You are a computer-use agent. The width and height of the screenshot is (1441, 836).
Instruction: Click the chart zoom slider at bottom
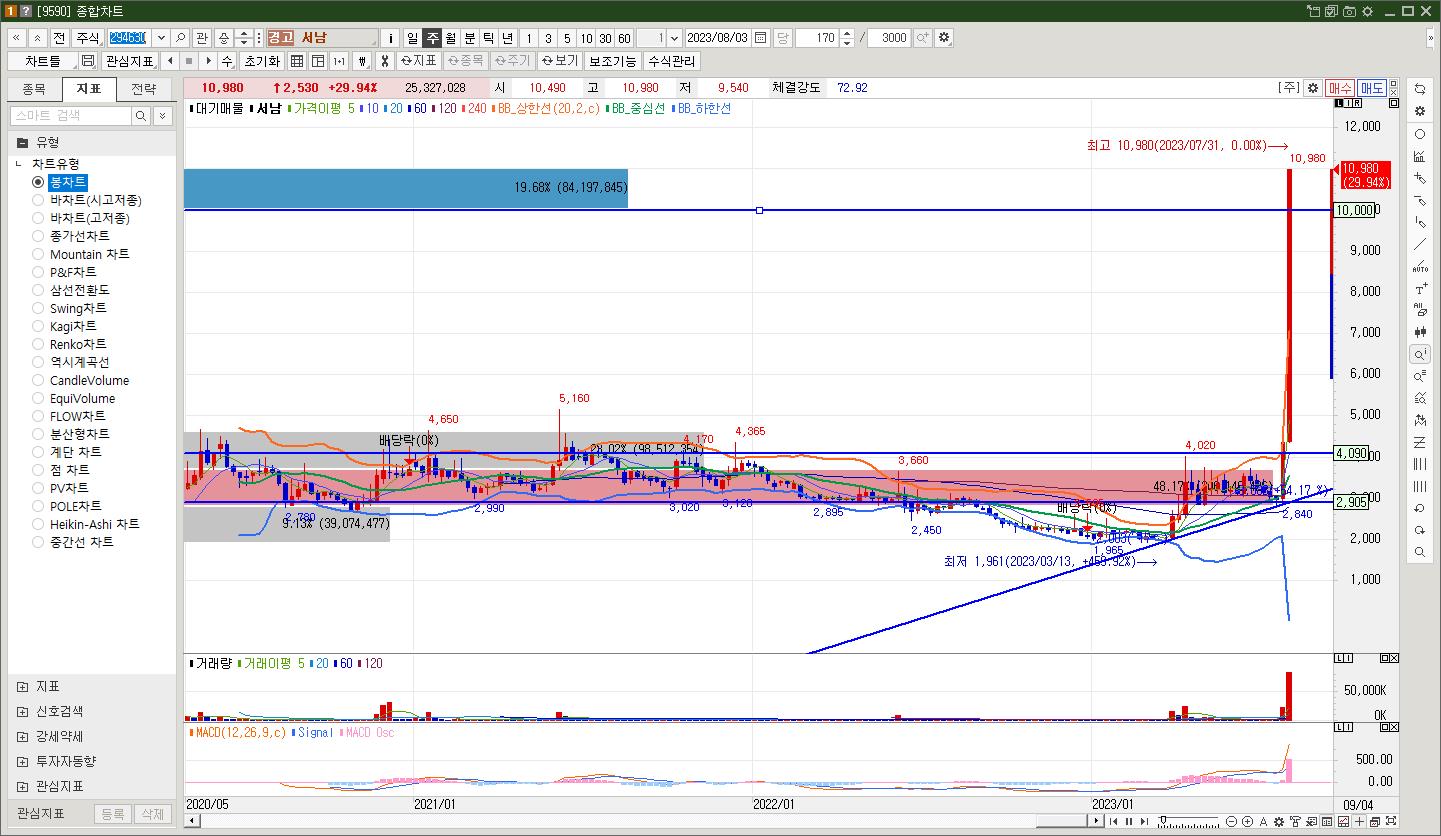point(1189,822)
